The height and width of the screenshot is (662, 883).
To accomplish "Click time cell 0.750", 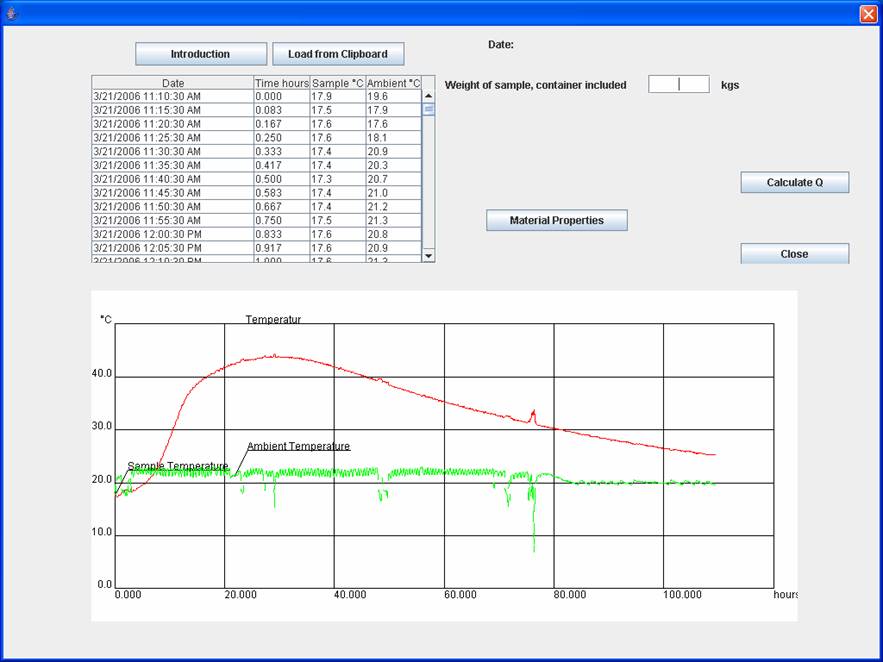I will [282, 220].
